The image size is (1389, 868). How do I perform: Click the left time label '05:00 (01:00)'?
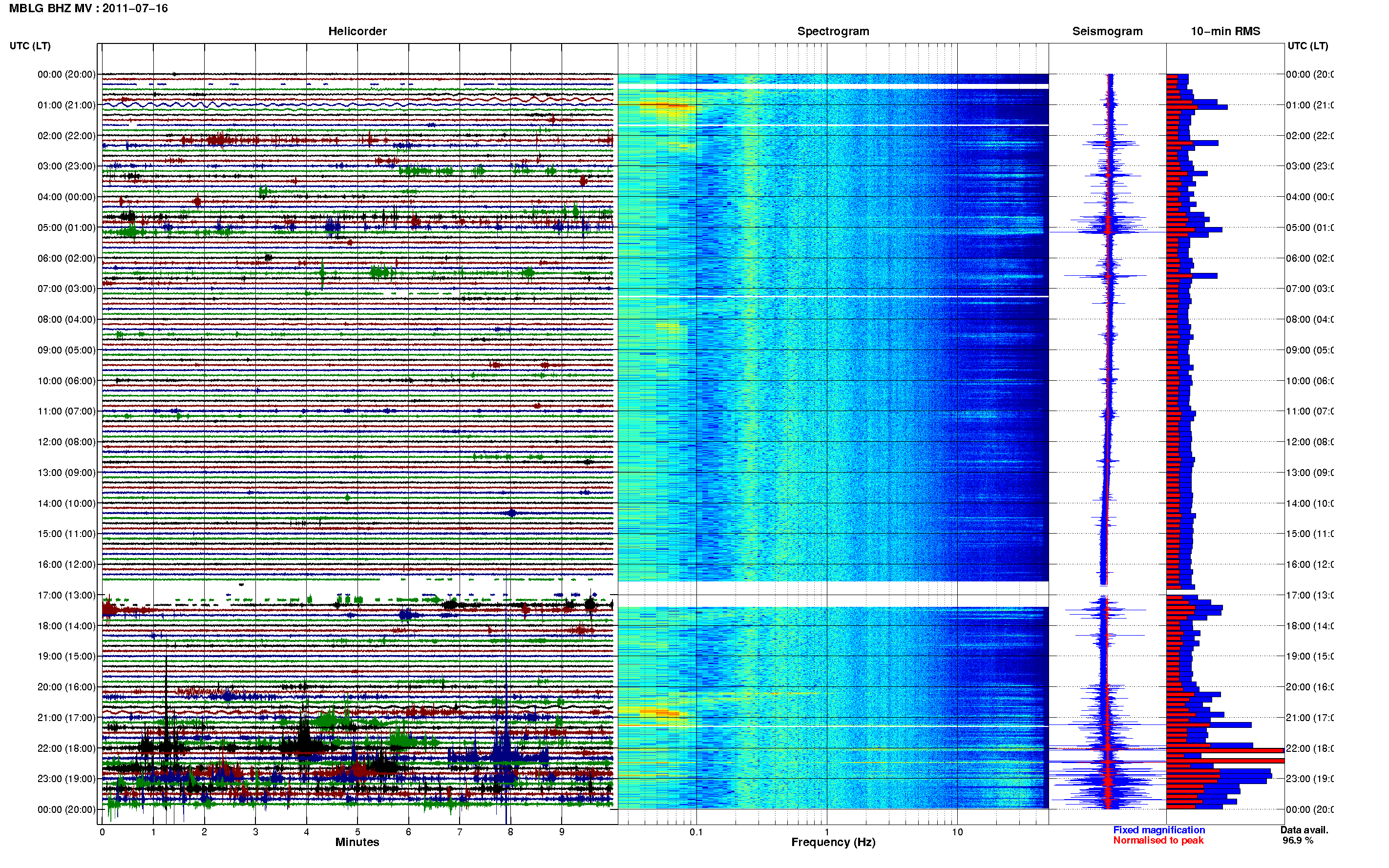[66, 227]
